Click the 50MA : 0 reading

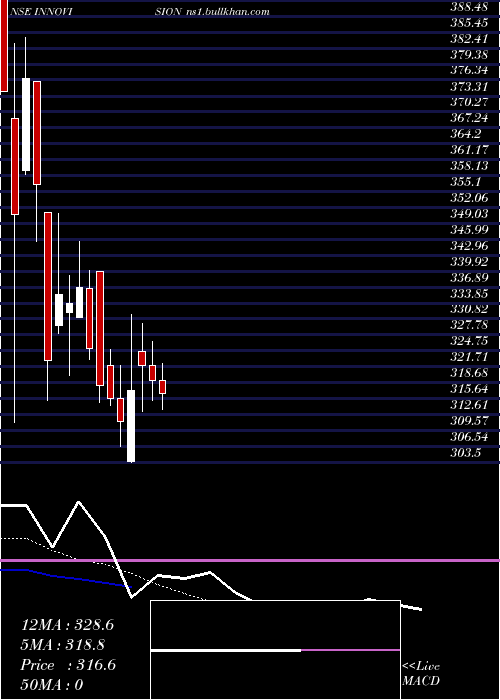pyautogui.click(x=52, y=685)
